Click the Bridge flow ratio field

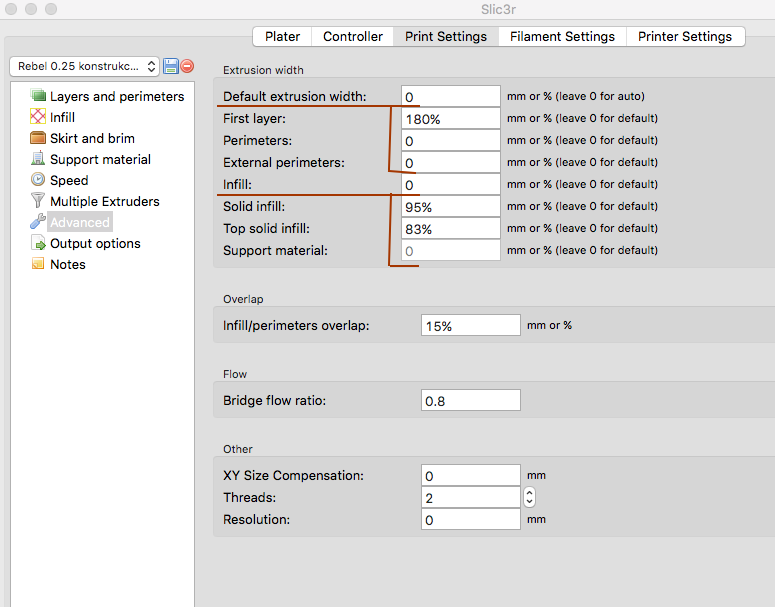click(x=470, y=400)
